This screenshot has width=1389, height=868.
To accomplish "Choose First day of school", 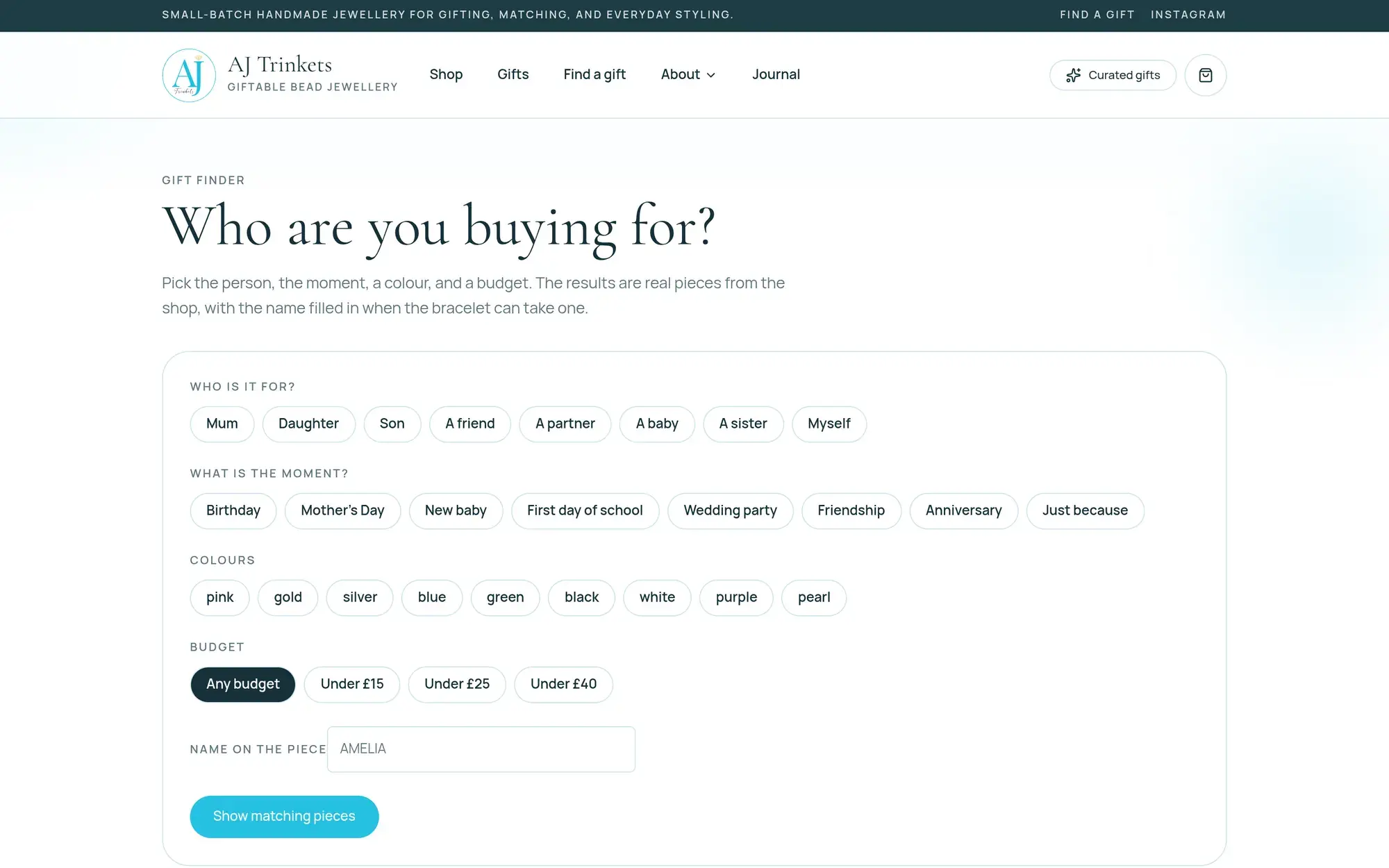I will (x=585, y=510).
